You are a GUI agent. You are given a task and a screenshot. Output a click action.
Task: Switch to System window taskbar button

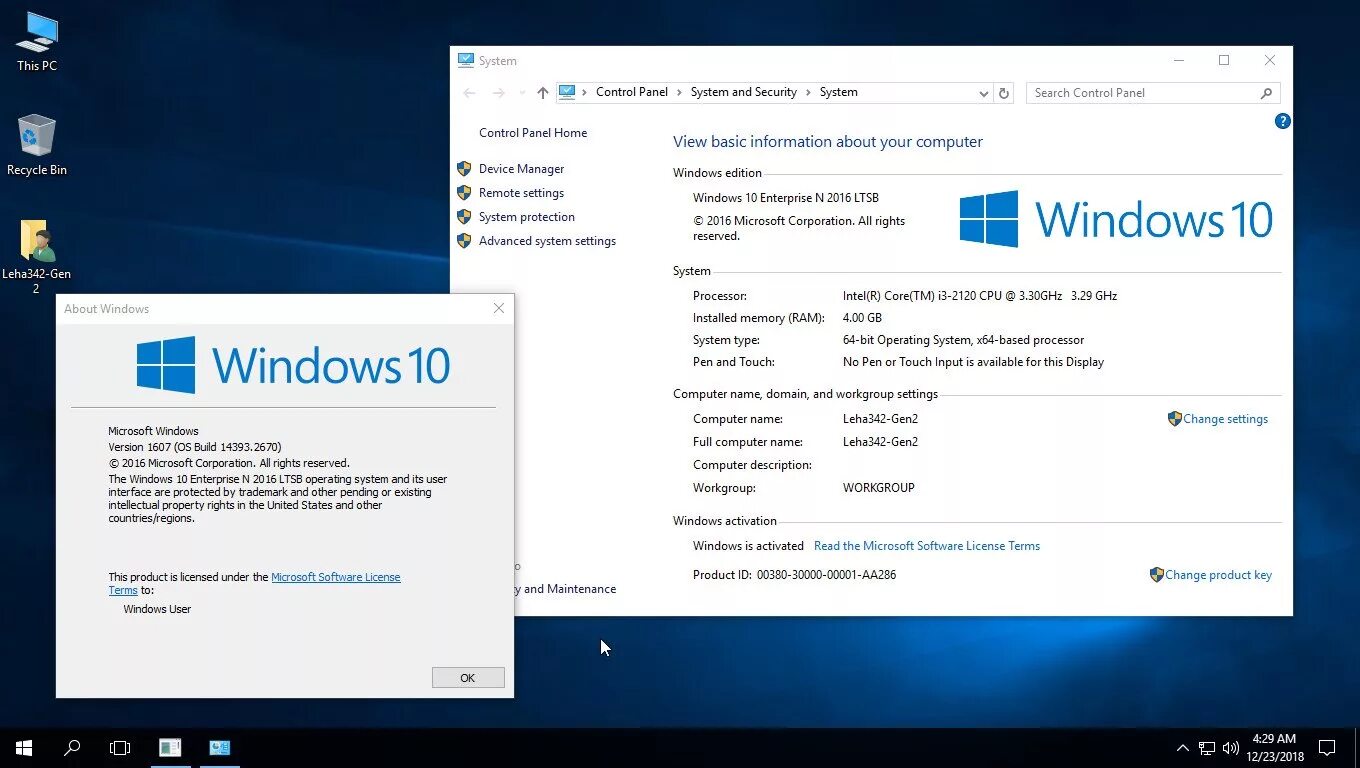coord(220,747)
